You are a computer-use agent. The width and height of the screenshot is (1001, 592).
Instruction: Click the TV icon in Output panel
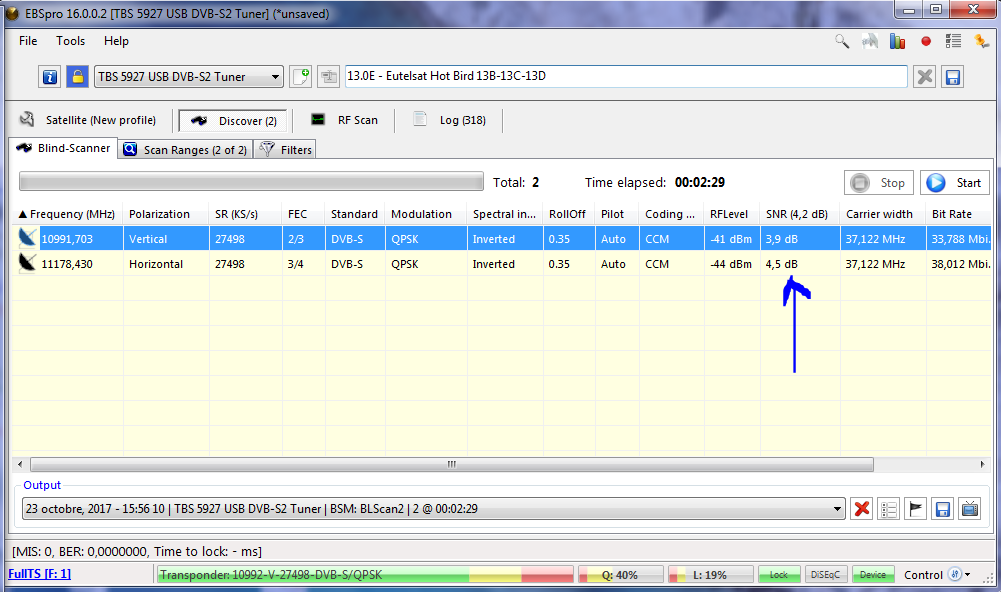[969, 509]
